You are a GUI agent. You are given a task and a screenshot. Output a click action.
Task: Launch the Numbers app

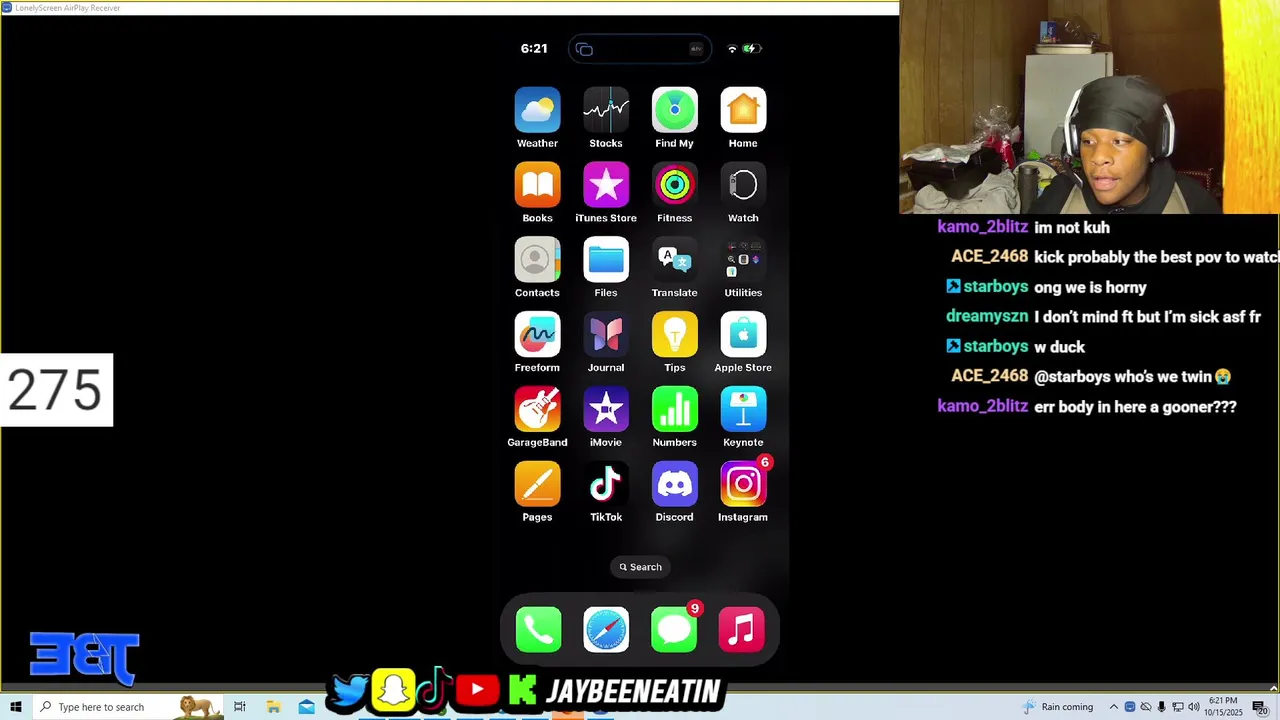coord(675,410)
